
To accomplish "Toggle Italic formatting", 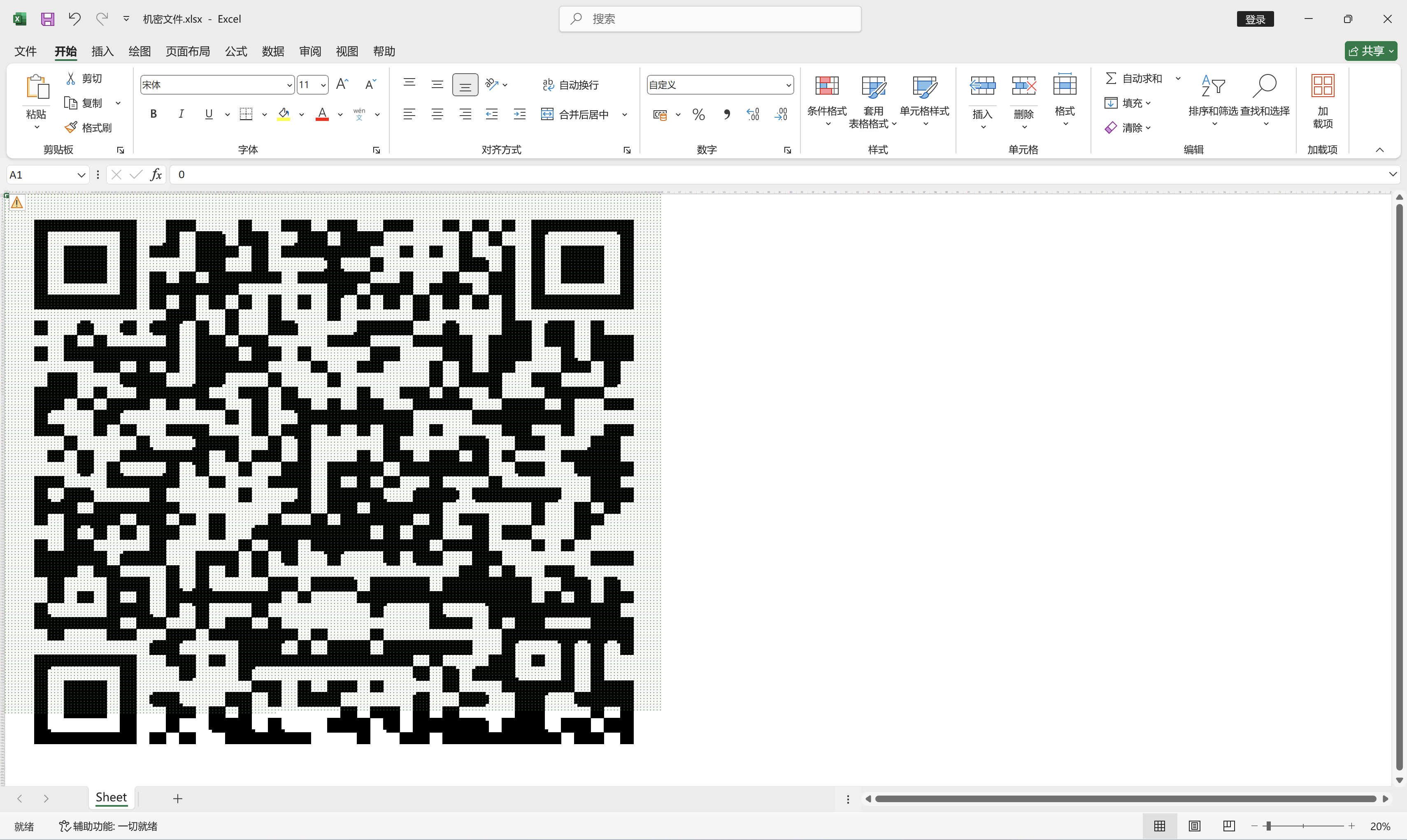I will [x=181, y=114].
